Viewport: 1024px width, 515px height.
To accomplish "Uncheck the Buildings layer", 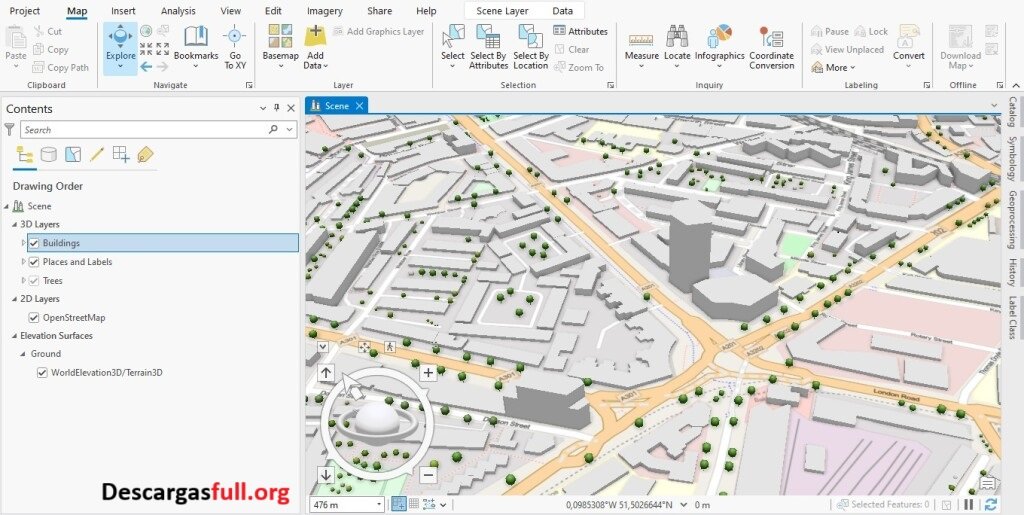I will click(34, 243).
